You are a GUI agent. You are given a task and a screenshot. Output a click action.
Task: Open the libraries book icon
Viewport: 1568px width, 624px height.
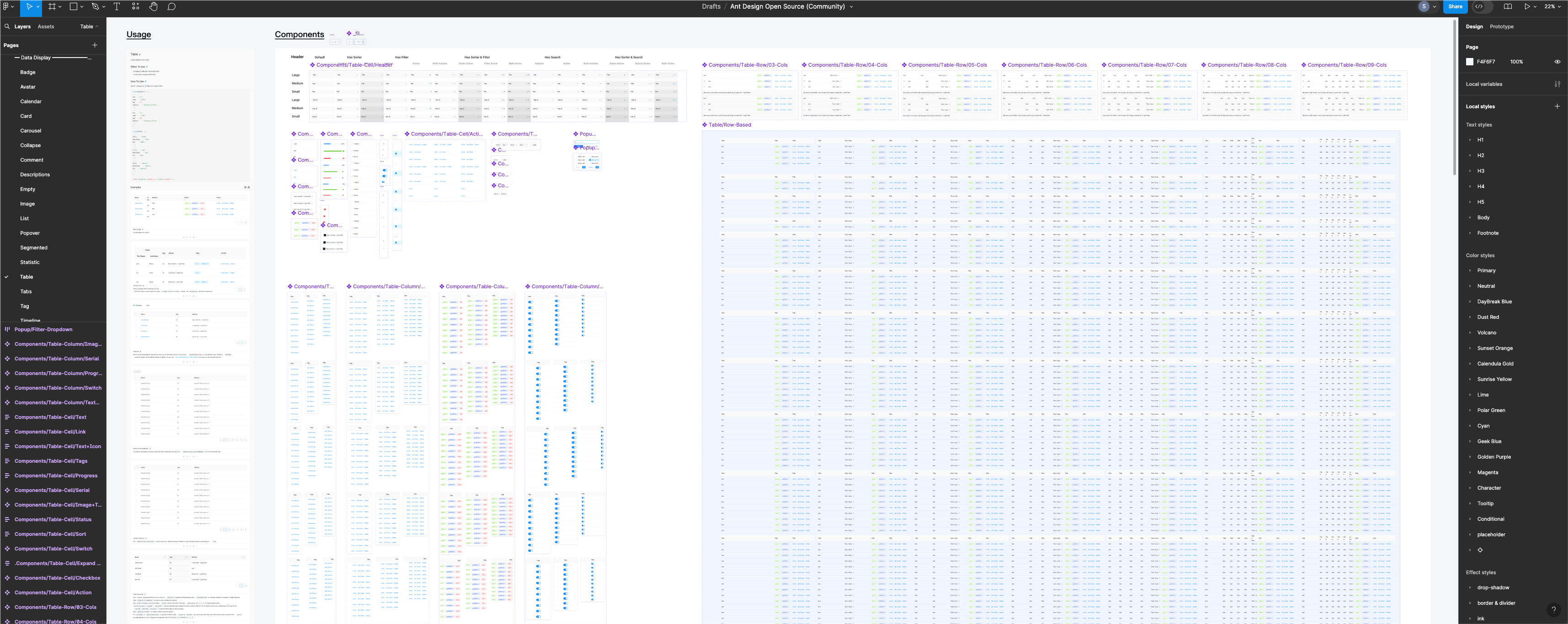(x=1508, y=7)
